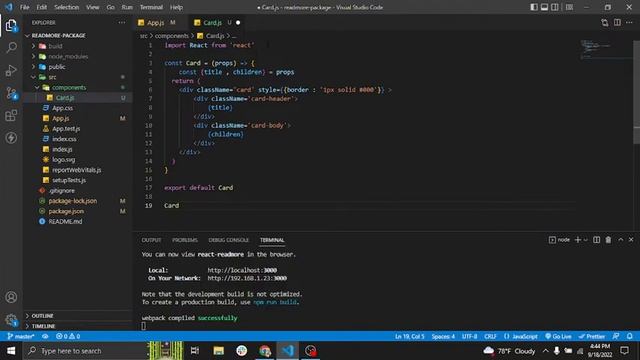Split the terminal pane
This screenshot has width=640, height=360.
coord(596,240)
